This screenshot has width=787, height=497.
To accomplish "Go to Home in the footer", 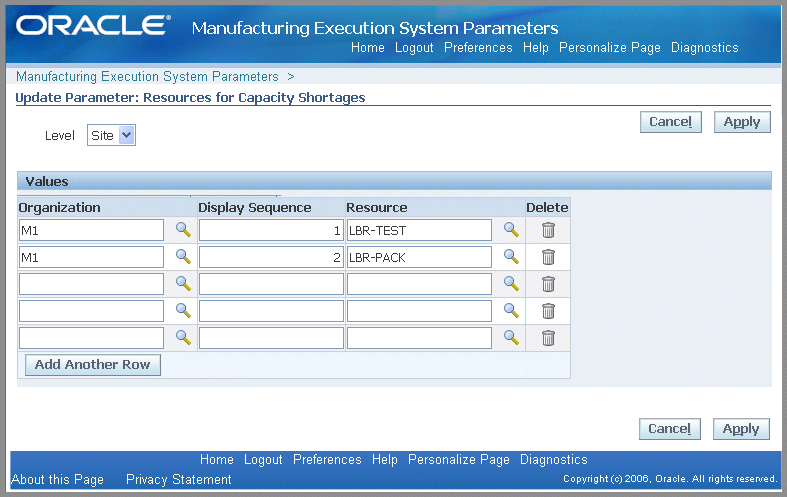I will [216, 459].
